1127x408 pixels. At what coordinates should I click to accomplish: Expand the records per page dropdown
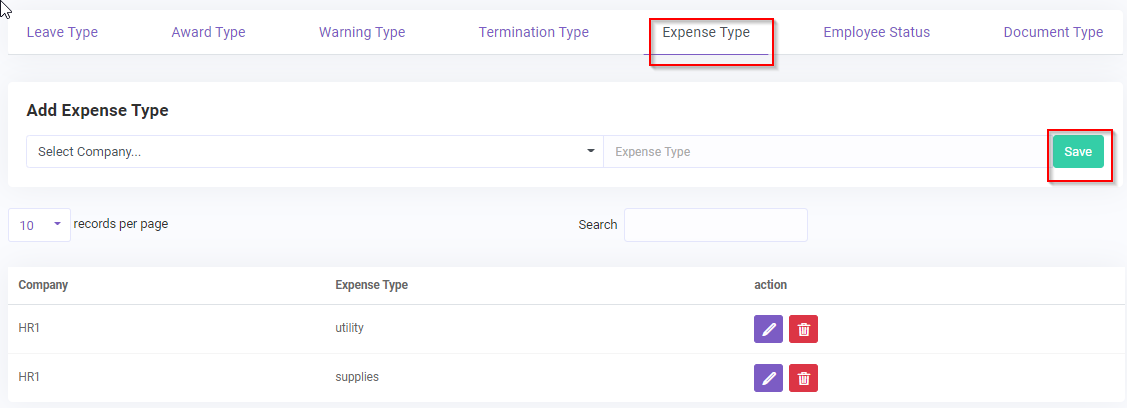tap(39, 225)
